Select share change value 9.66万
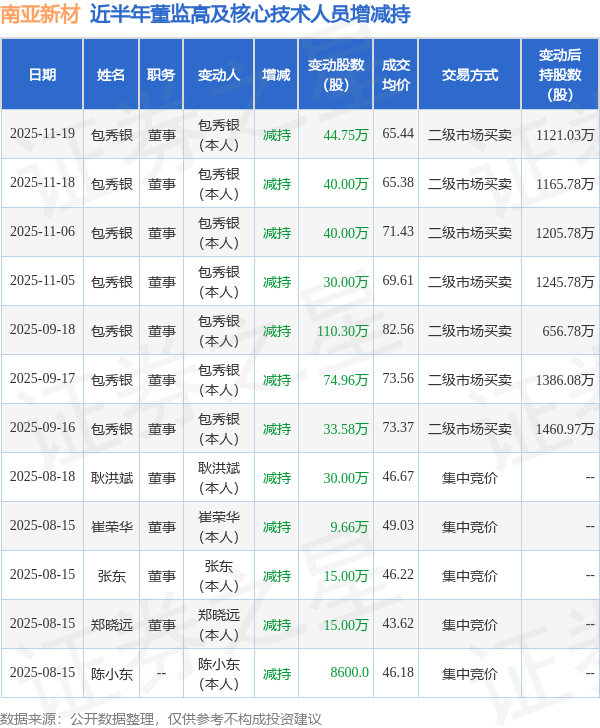Screen dimensions: 600x728 pos(349,527)
